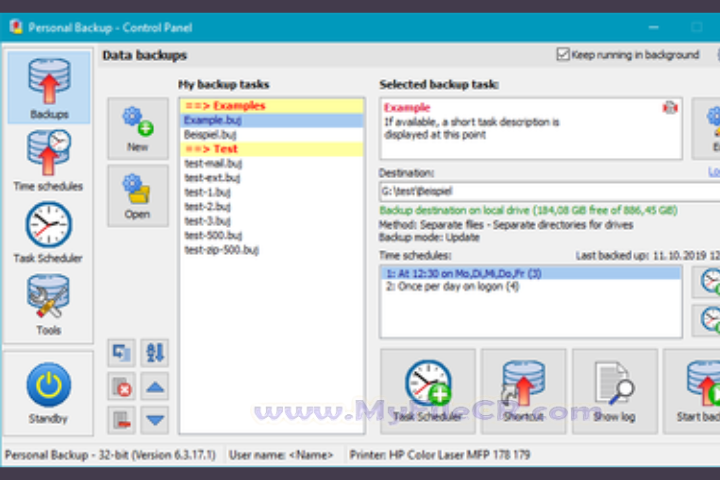Select Example.buj in the backup task list
Screen dimensions: 720x480
pos(272,120)
